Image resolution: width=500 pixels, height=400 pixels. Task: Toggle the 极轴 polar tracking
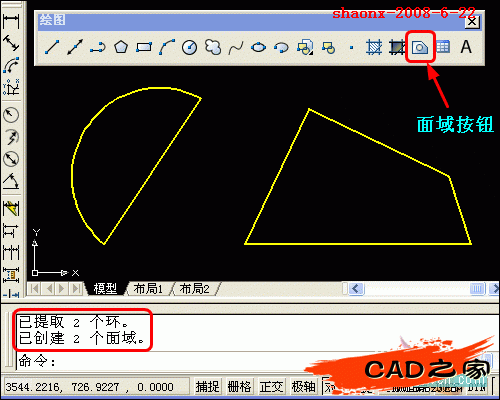pyautogui.click(x=303, y=387)
